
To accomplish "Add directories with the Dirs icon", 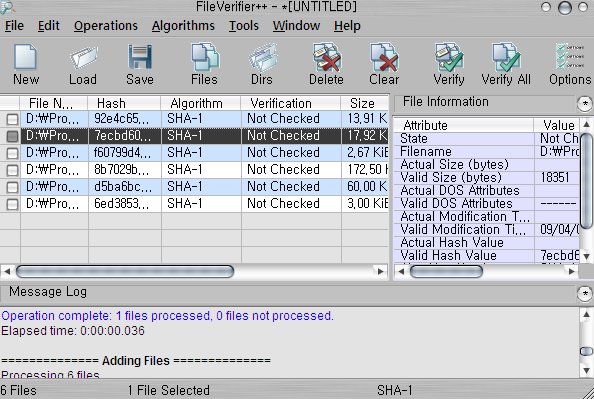I will click(x=262, y=58).
